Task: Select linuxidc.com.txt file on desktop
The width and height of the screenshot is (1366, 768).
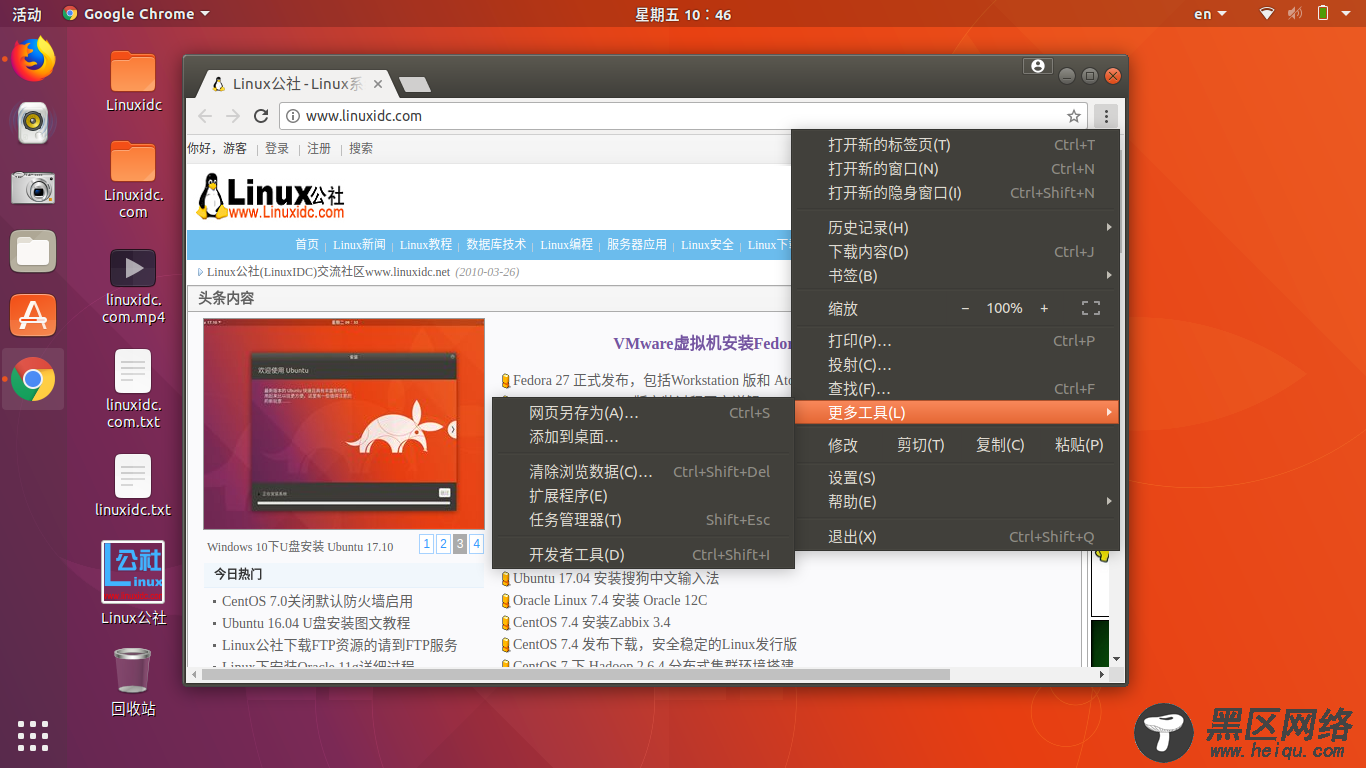Action: tap(133, 389)
